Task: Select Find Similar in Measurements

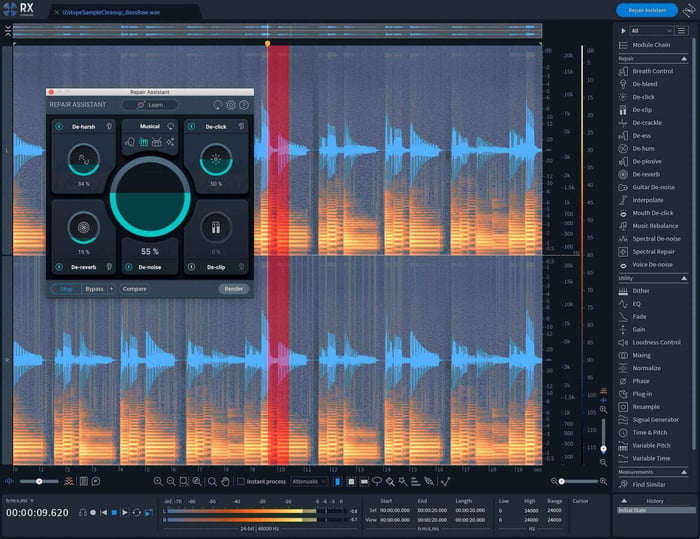Action: coord(642,485)
